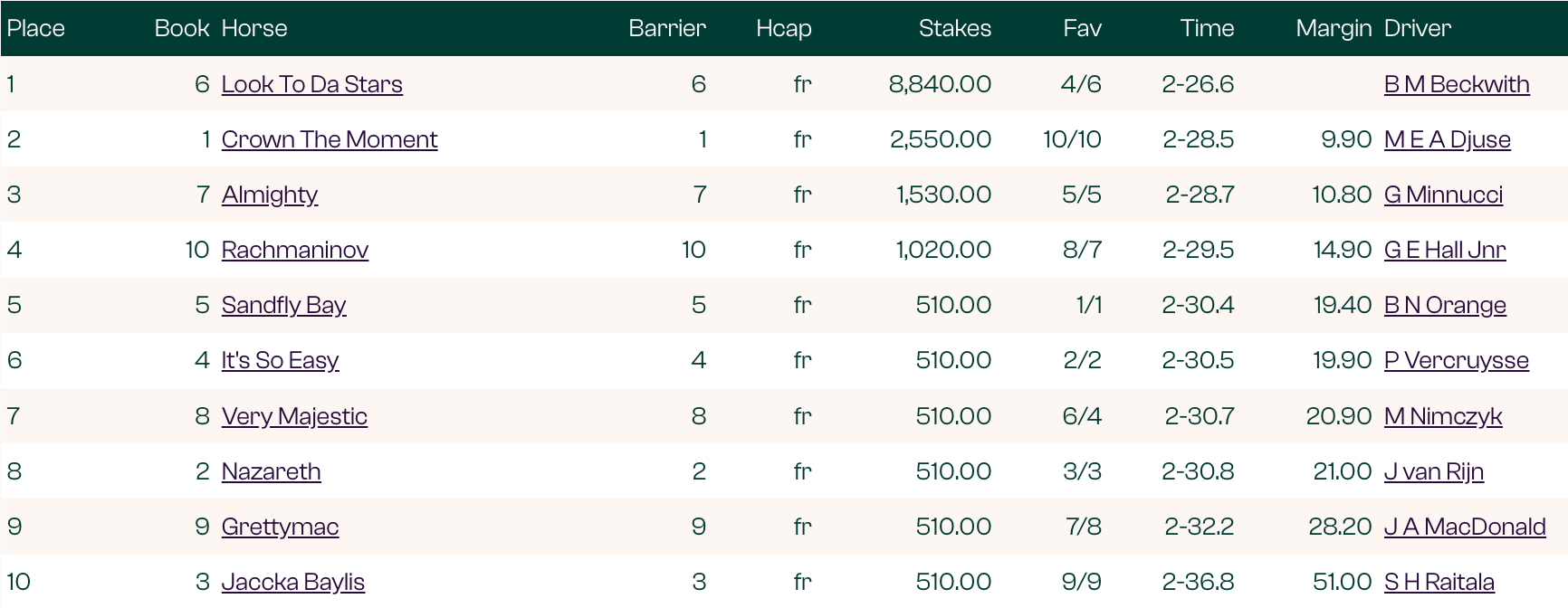
Task: Open driver J A MacDonald's link
Action: coord(1464,527)
